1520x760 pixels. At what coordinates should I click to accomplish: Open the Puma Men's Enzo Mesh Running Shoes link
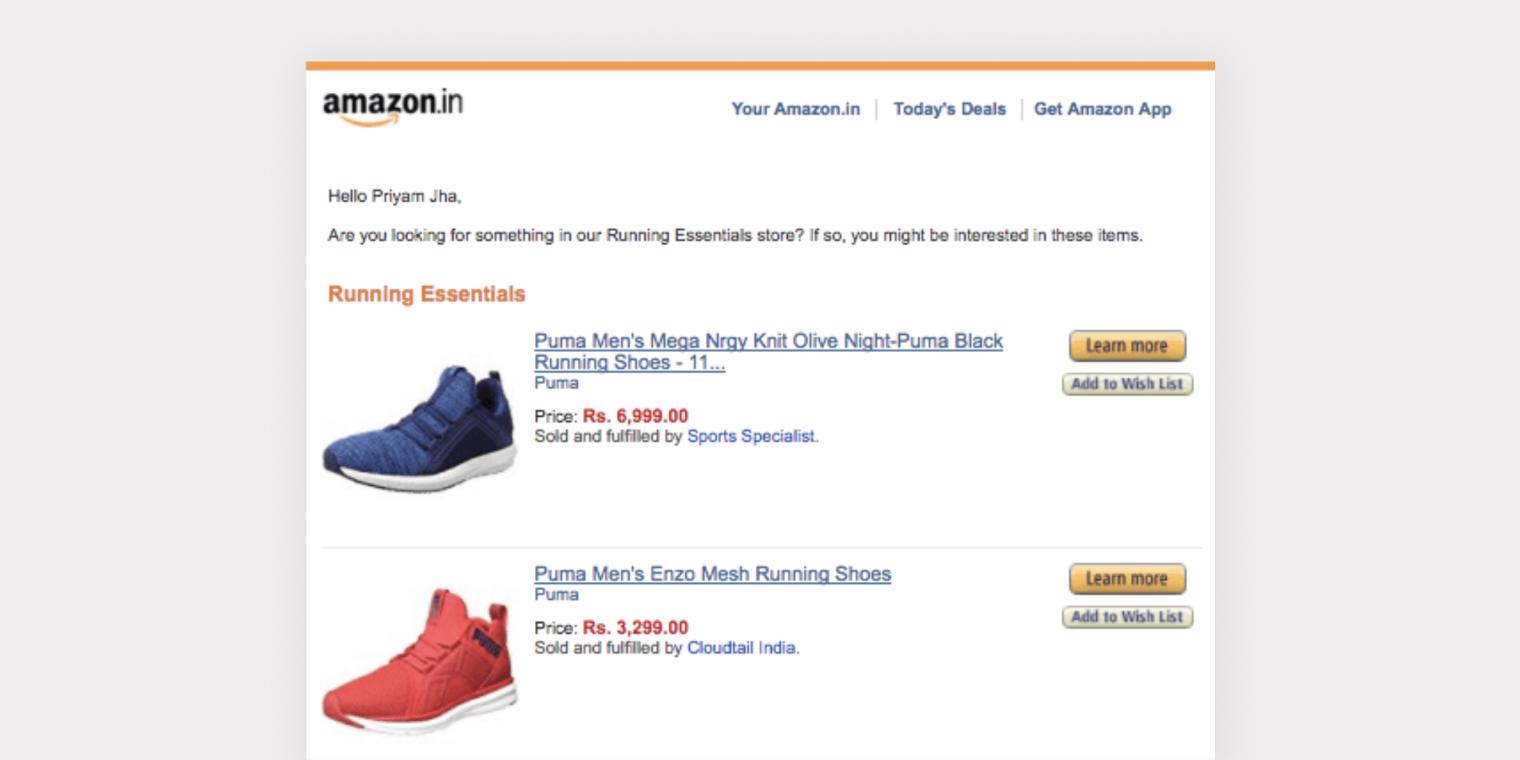[712, 574]
